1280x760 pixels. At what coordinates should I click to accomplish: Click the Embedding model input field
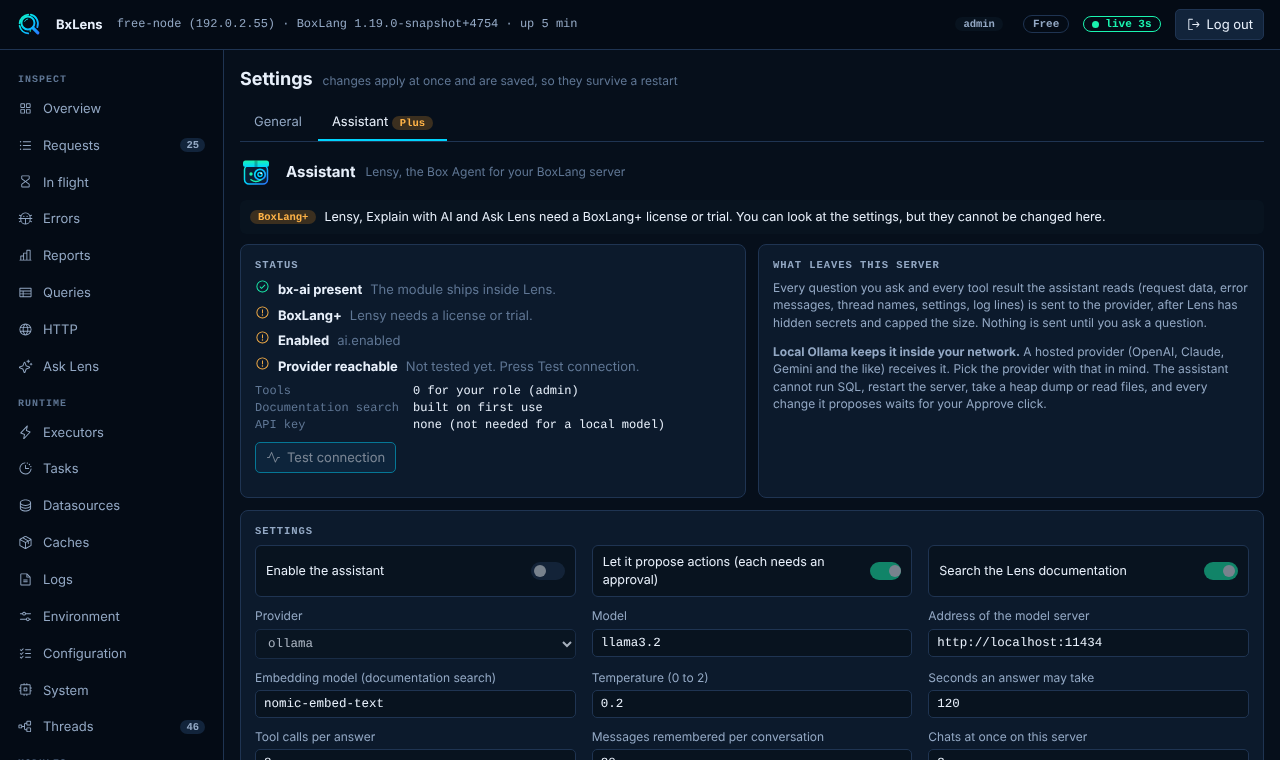pos(415,704)
